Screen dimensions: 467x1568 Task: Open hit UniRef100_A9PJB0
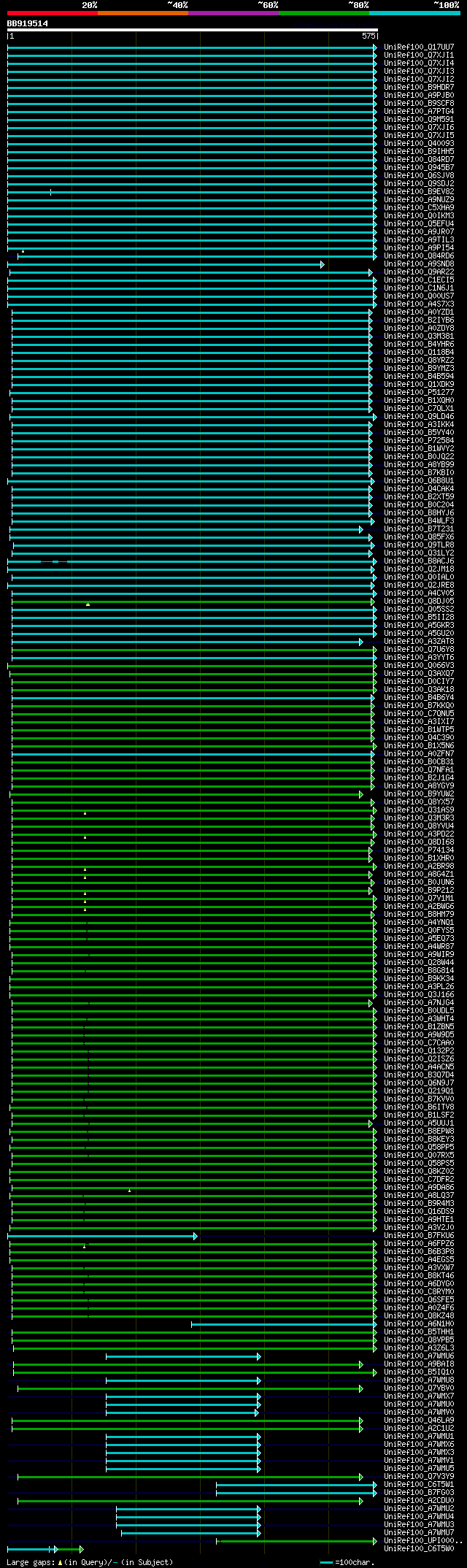(x=419, y=95)
